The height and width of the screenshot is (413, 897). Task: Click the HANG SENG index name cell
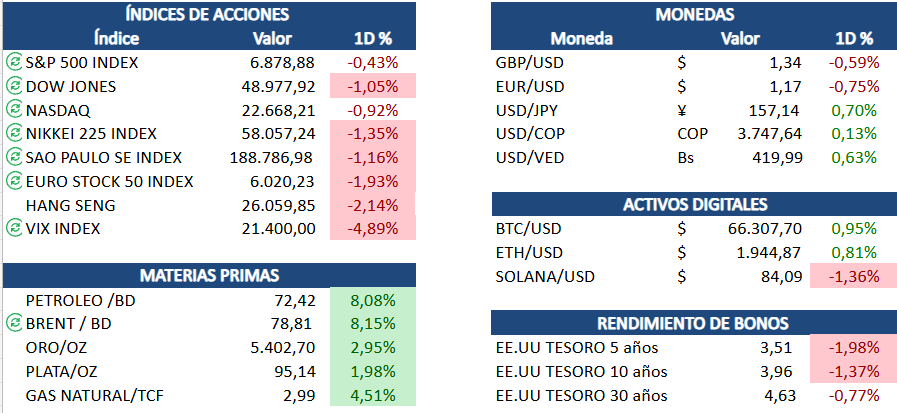tap(72, 205)
